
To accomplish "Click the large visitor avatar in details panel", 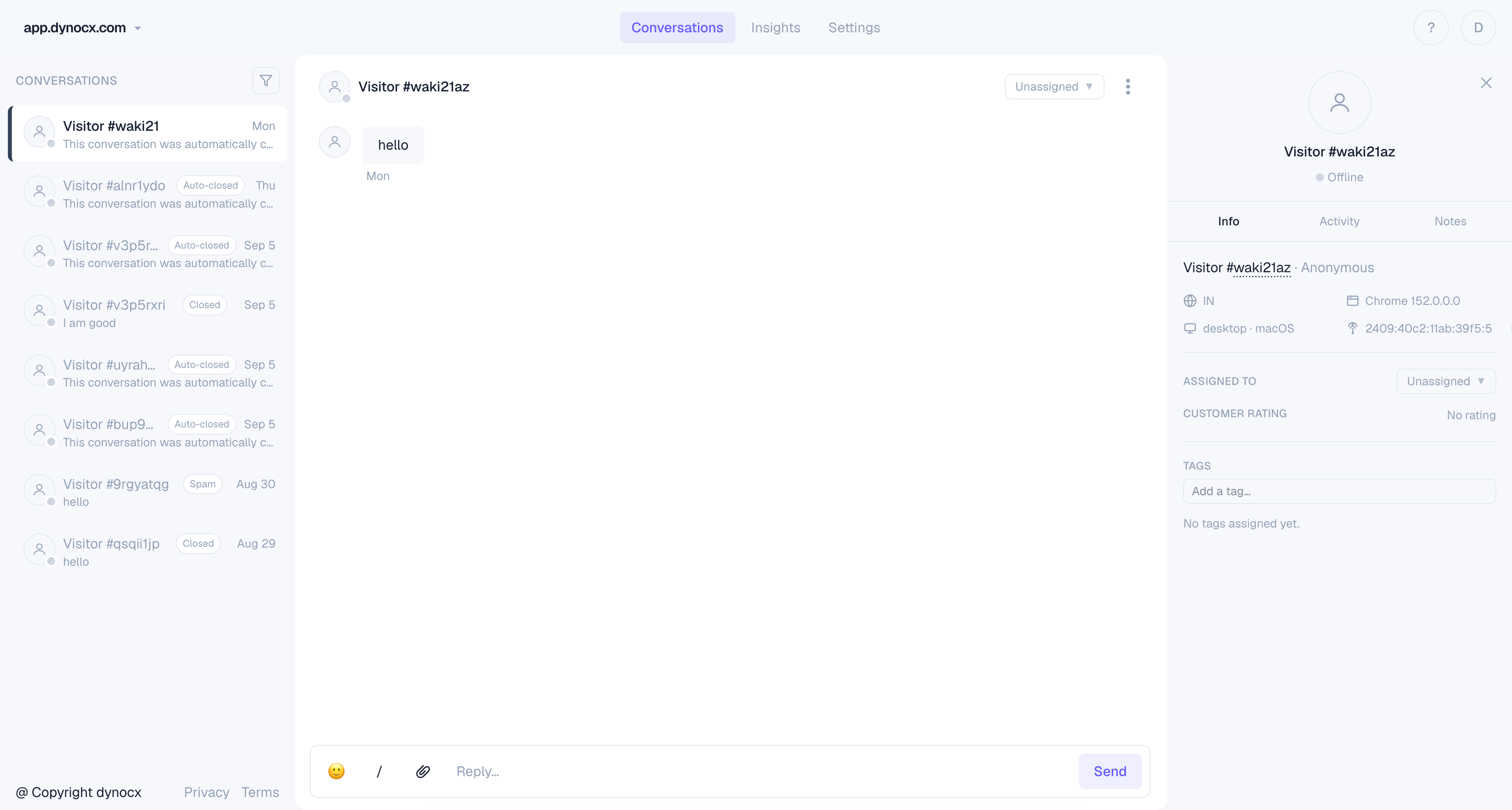I will tap(1340, 103).
